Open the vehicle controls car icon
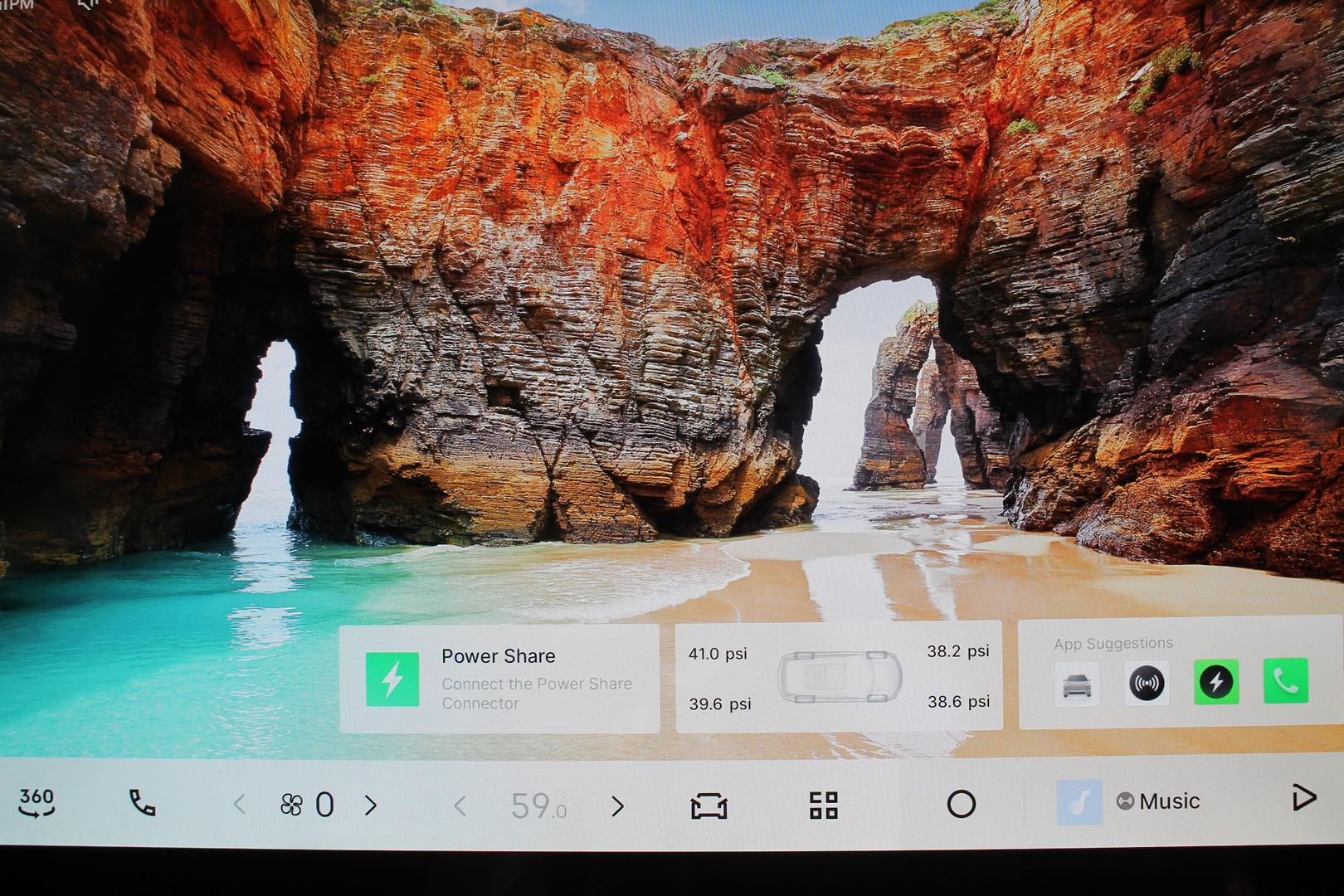Image resolution: width=1344 pixels, height=896 pixels. [709, 805]
